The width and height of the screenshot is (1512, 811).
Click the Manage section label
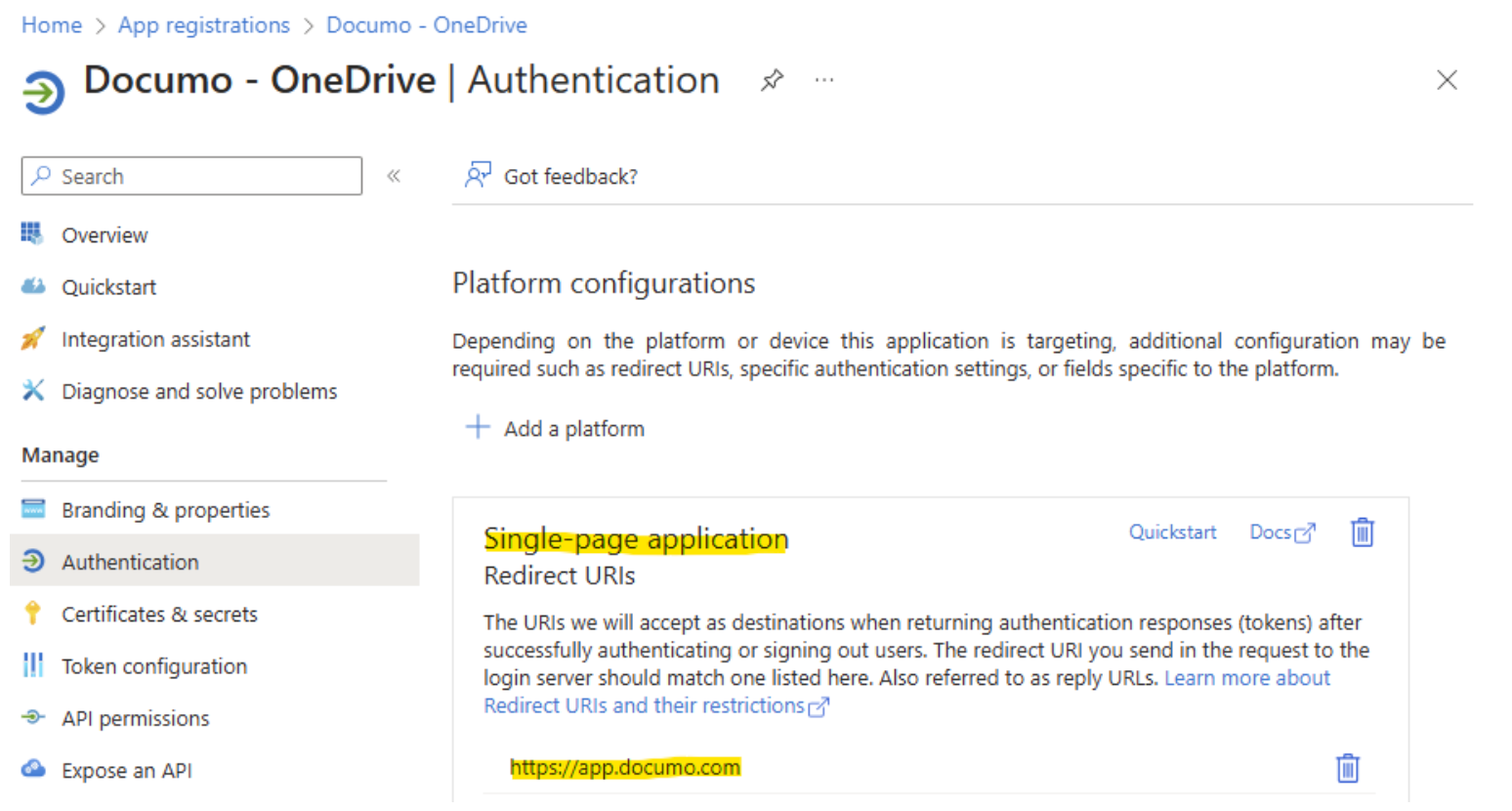[61, 455]
